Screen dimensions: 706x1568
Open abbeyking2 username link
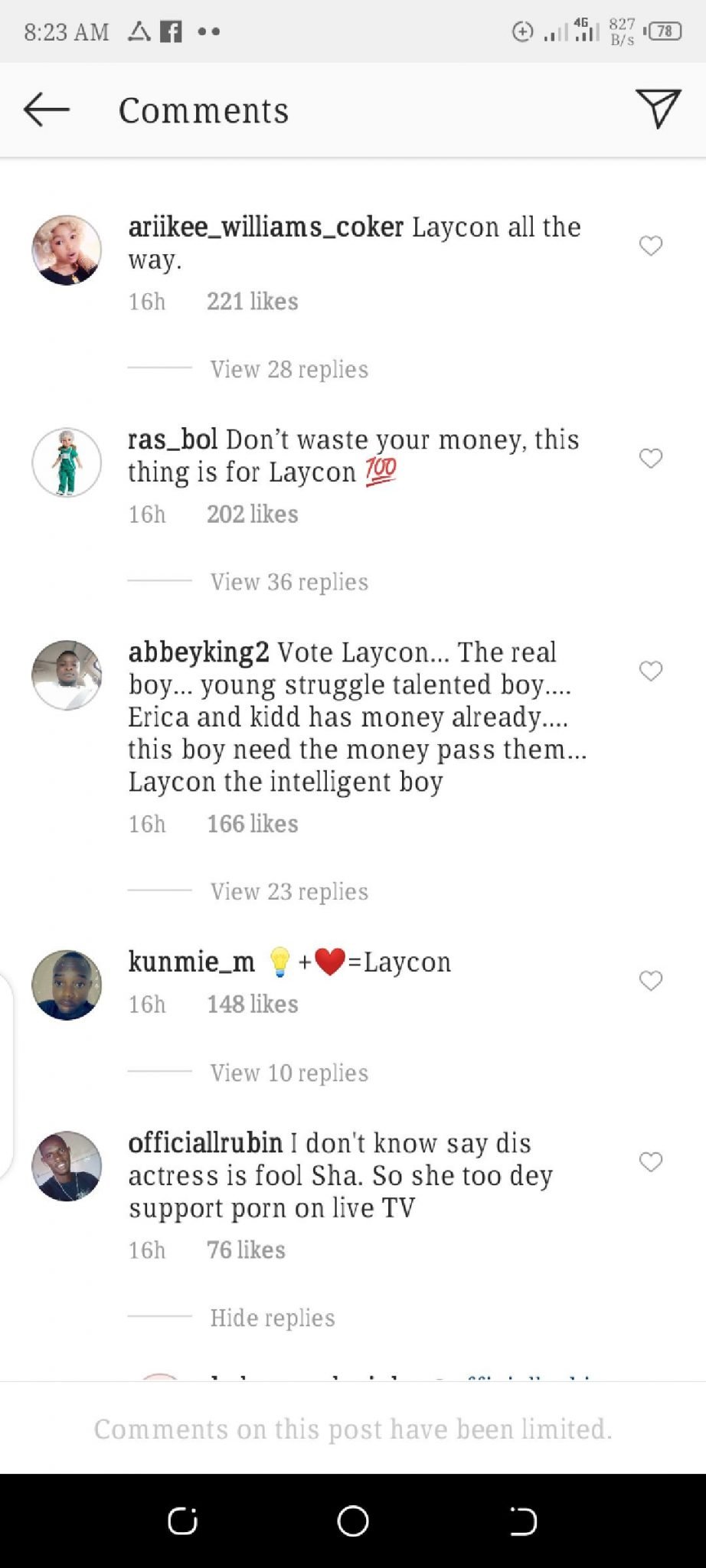pyautogui.click(x=198, y=652)
